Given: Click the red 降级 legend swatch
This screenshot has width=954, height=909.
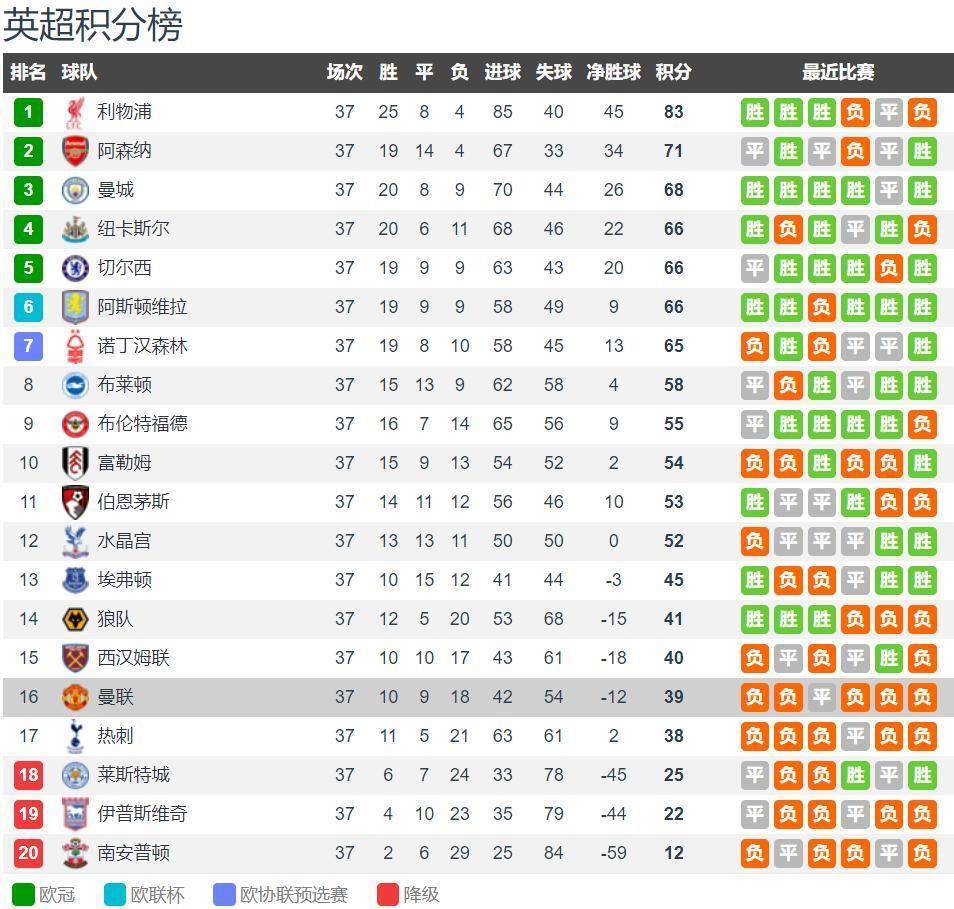Looking at the screenshot, I should (x=388, y=894).
